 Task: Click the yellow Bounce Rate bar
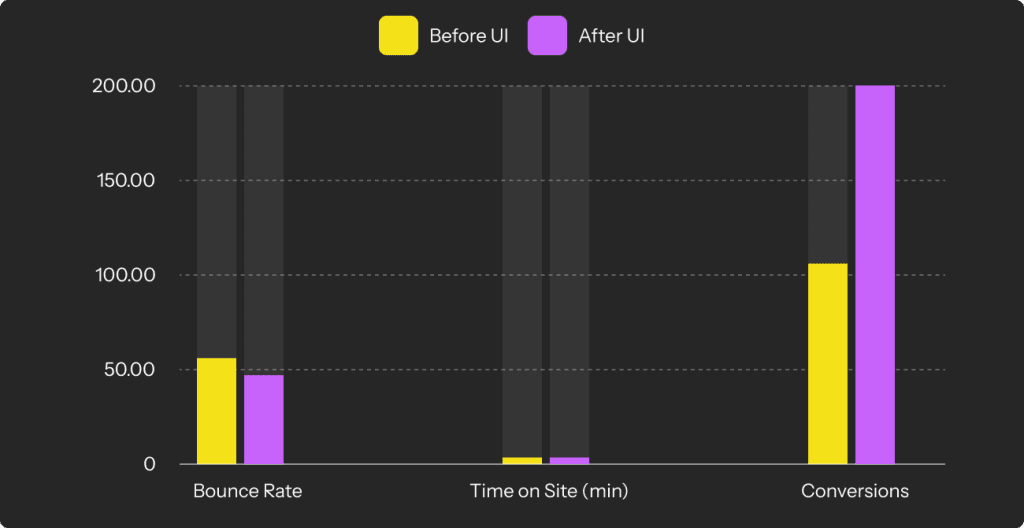216,411
